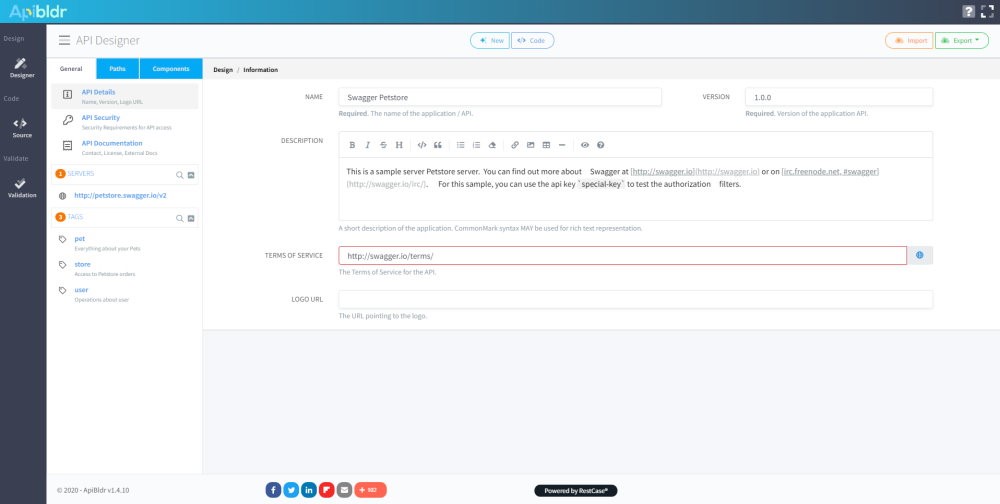The width and height of the screenshot is (1000, 504).
Task: Click inside the description text area
Action: pos(635,189)
